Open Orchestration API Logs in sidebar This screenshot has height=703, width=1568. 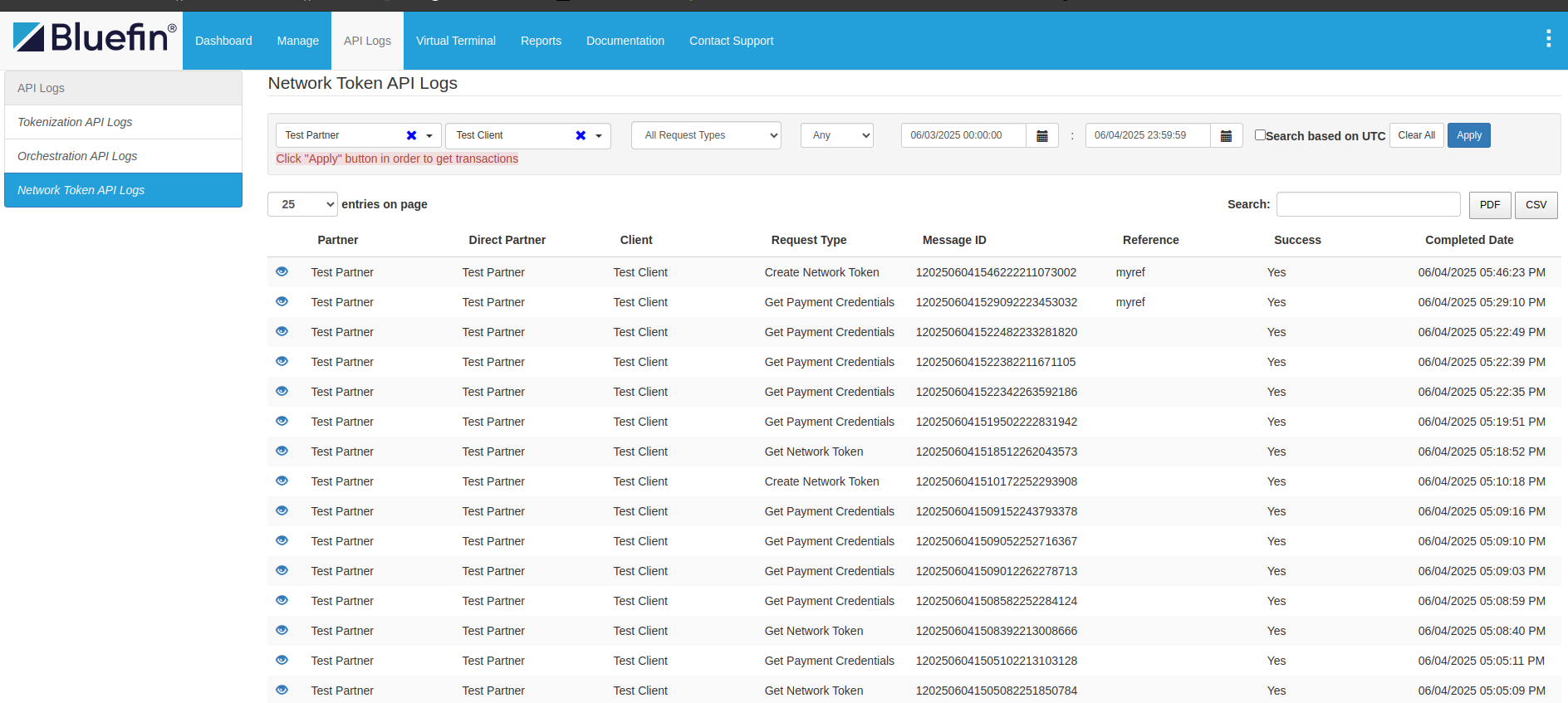[x=123, y=156]
